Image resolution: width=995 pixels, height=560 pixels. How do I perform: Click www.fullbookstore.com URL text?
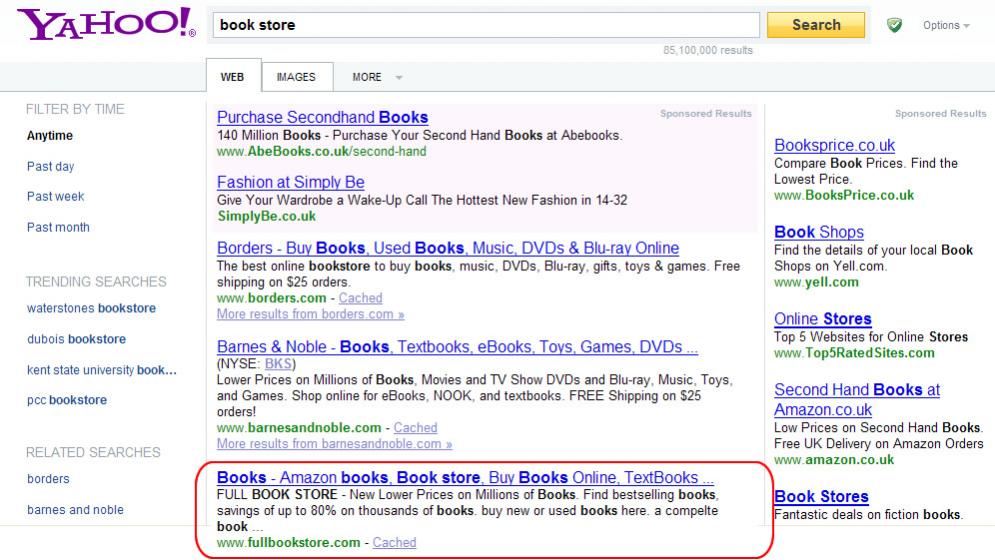[289, 543]
